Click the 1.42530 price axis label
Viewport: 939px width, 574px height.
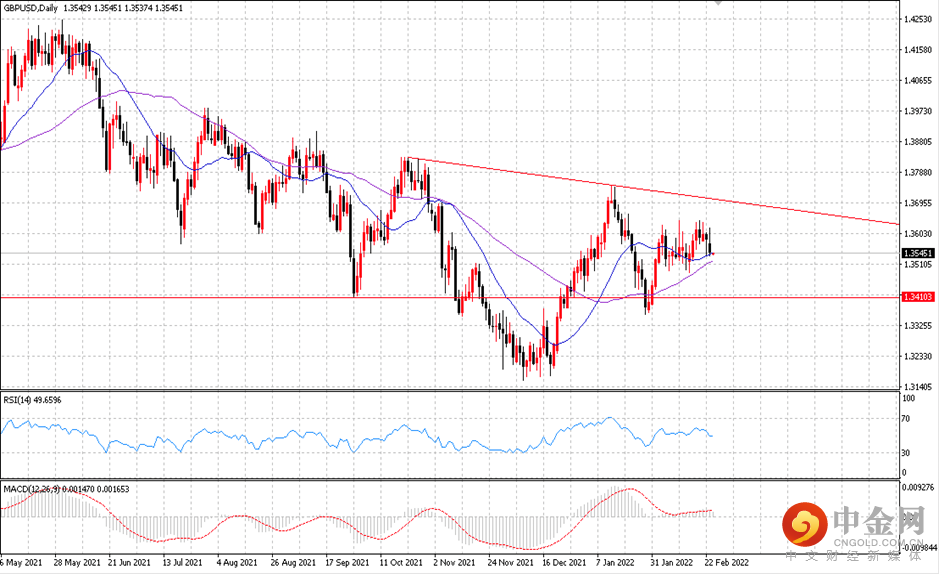pyautogui.click(x=917, y=19)
